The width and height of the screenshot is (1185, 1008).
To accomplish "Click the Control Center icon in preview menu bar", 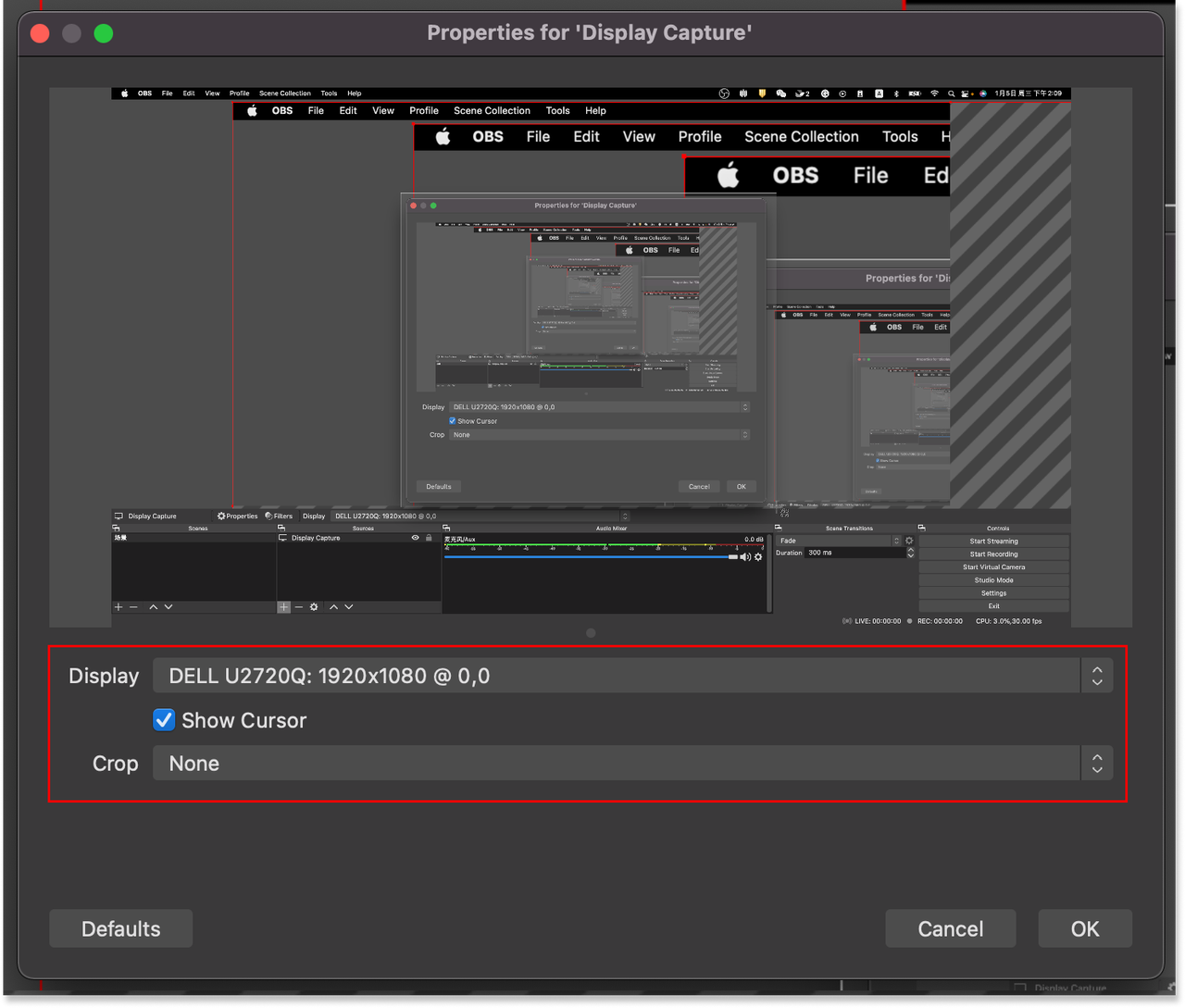I will [x=967, y=93].
